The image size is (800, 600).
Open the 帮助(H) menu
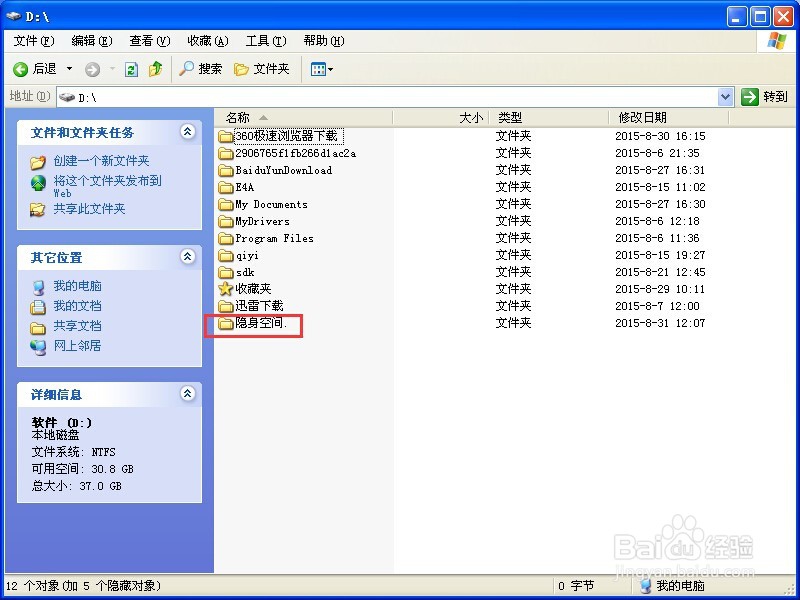[324, 41]
